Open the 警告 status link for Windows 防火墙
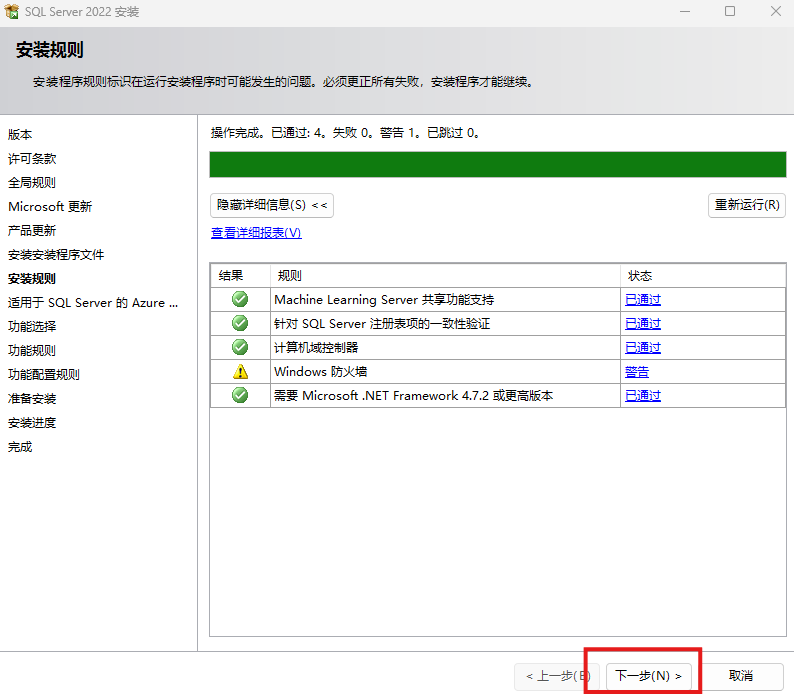 (x=637, y=371)
